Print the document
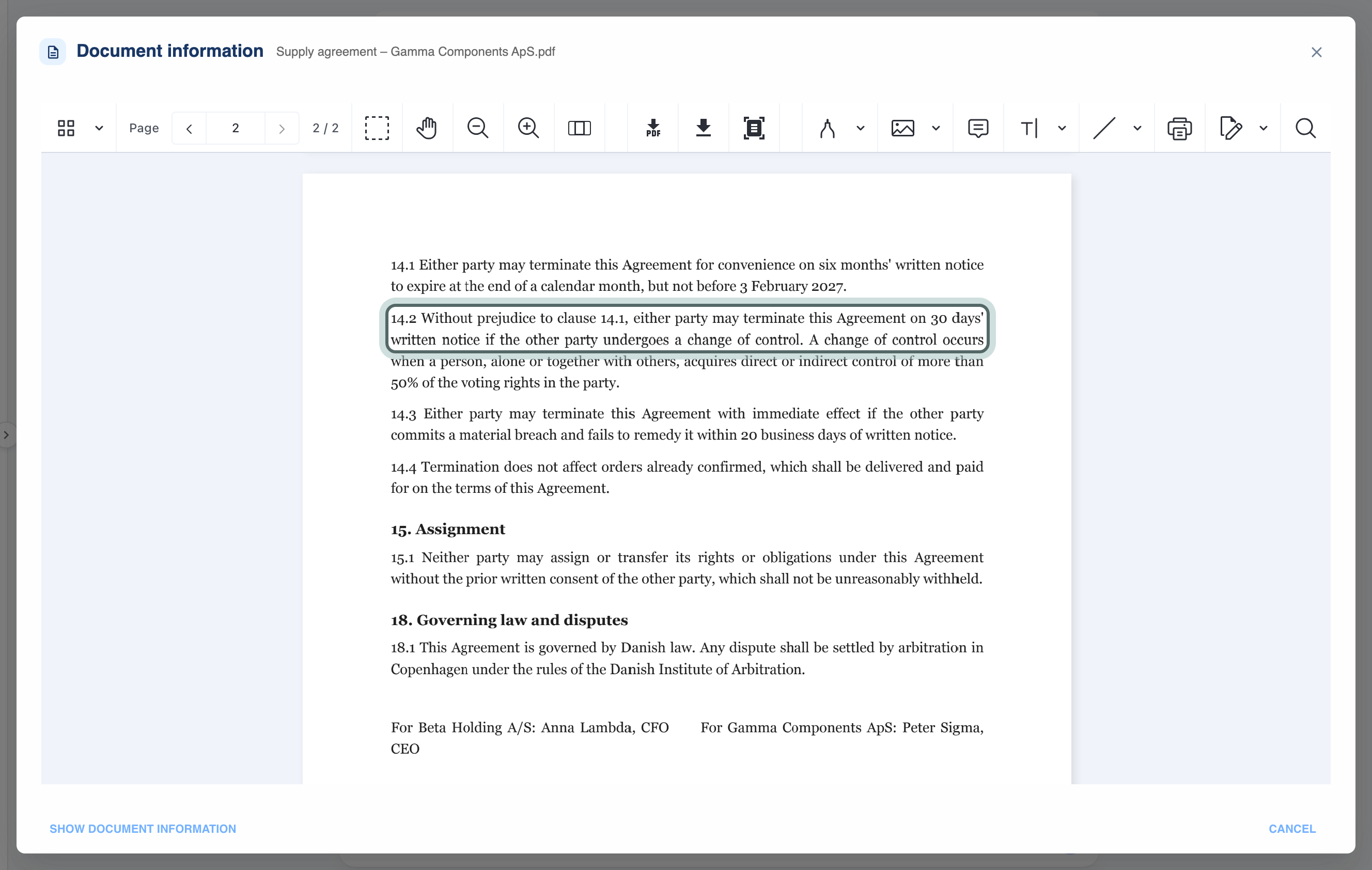Viewport: 1372px width, 870px height. [x=1179, y=128]
